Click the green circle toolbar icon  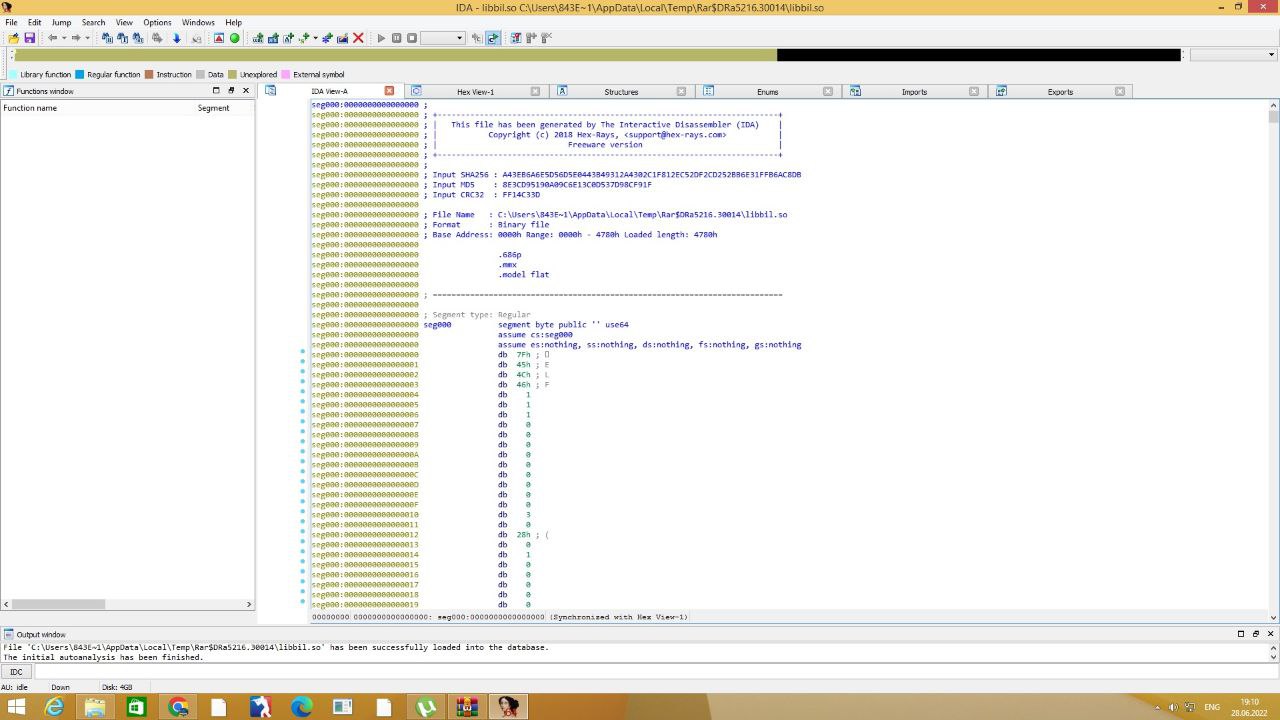pos(235,38)
